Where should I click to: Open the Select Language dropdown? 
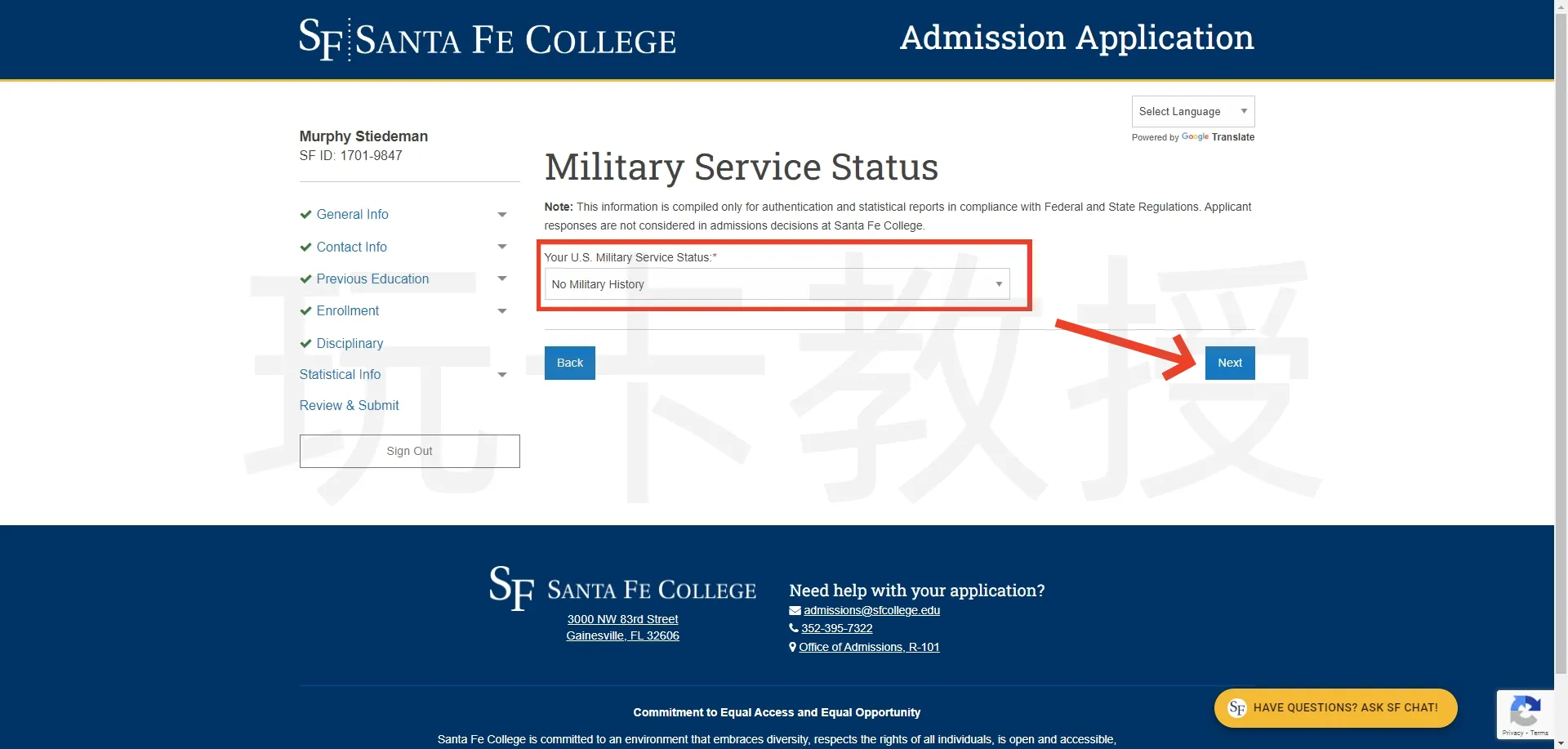point(1192,112)
